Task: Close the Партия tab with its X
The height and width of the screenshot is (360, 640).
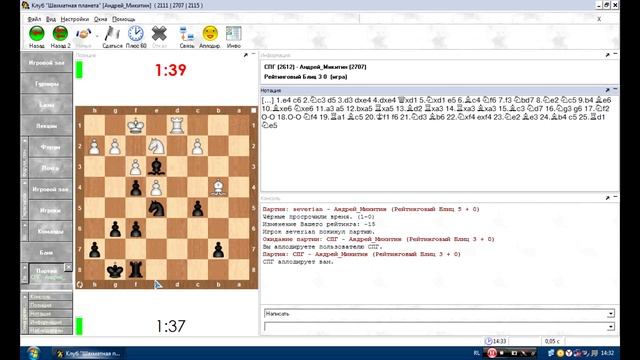Action: click(x=68, y=267)
